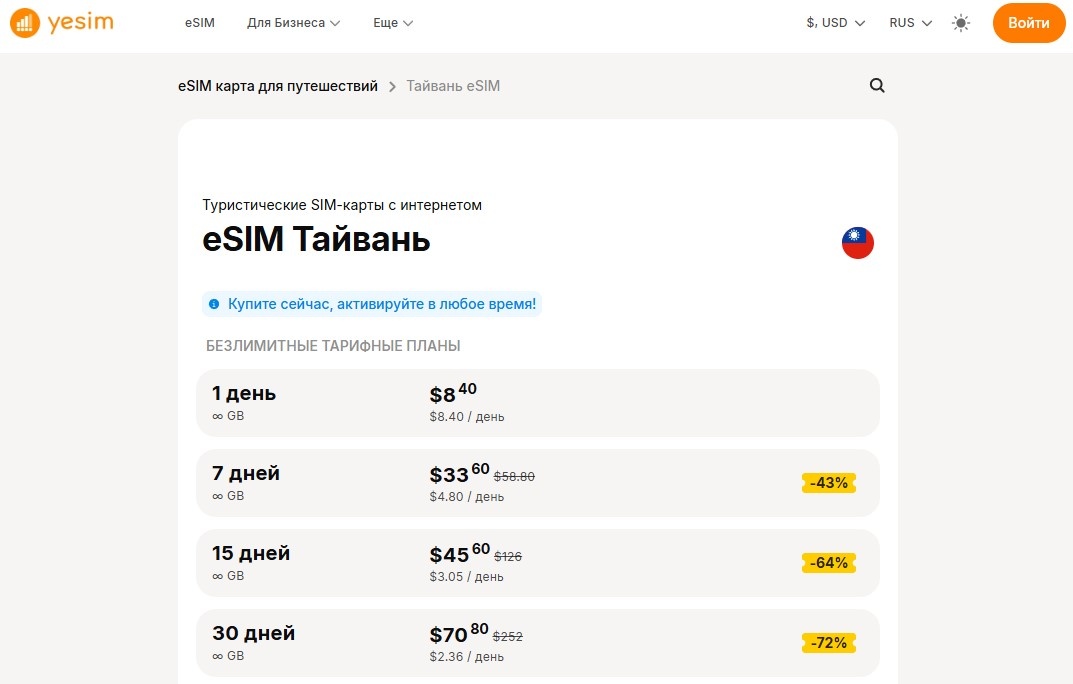The width and height of the screenshot is (1073, 684).
Task: Select the eSIM menu item
Action: [200, 21]
